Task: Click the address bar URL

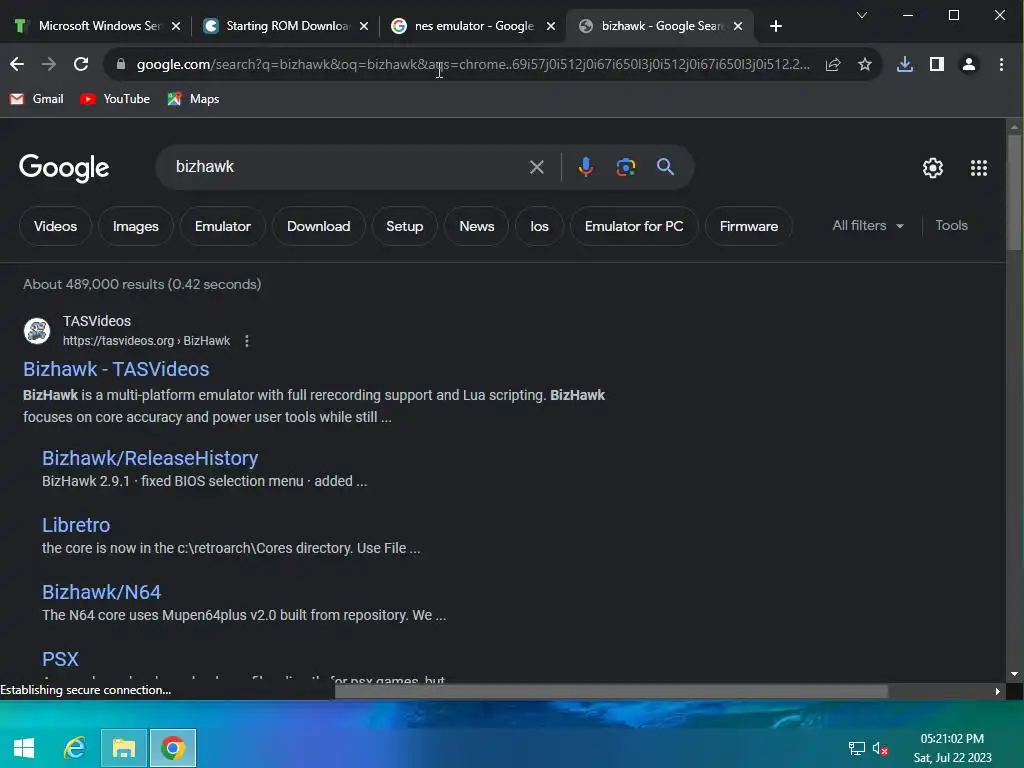Action: [473, 64]
